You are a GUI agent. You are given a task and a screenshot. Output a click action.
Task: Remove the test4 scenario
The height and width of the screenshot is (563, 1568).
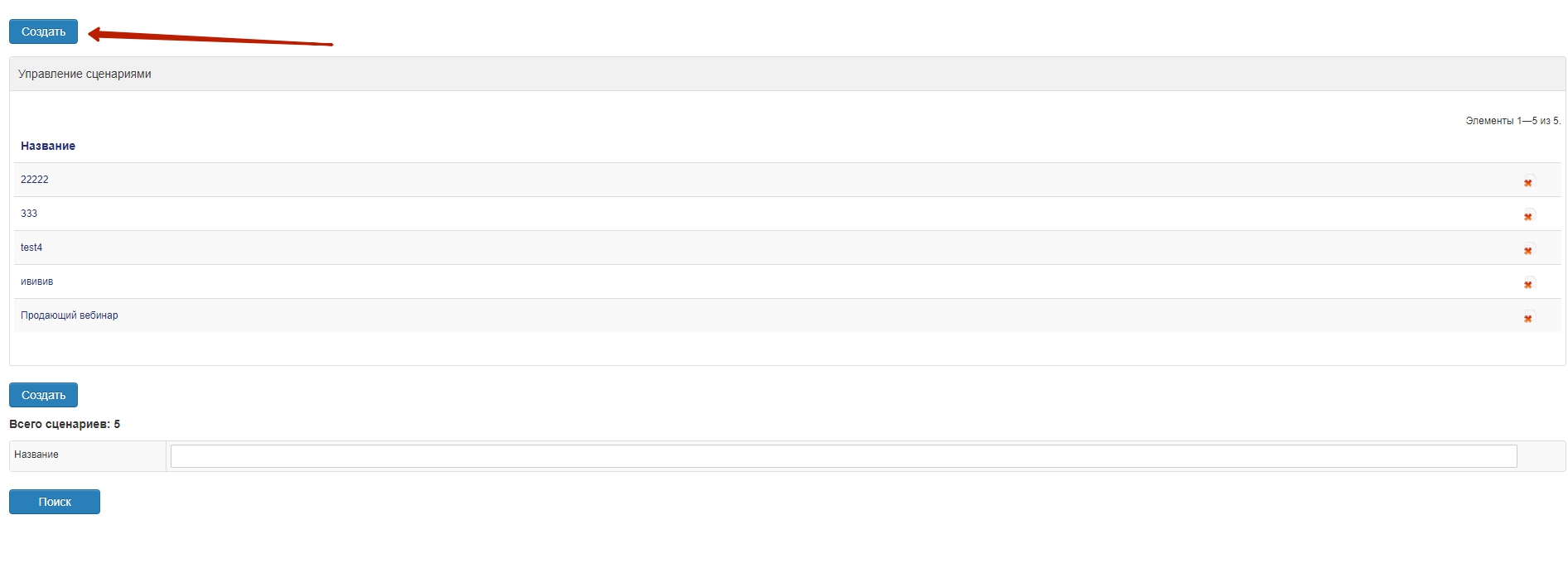click(1528, 249)
